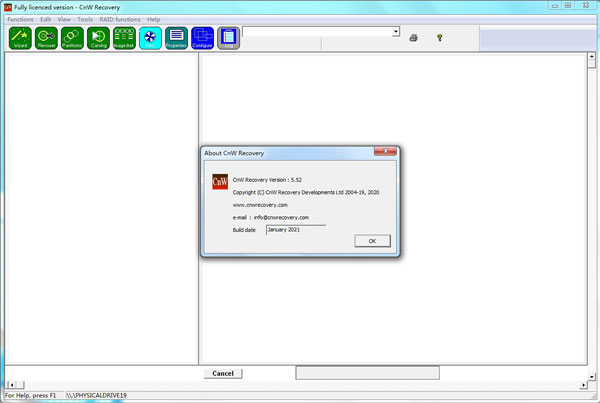Click the CnW app icon in title bar
Image resolution: width=600 pixels, height=403 pixels.
[x=8, y=7]
